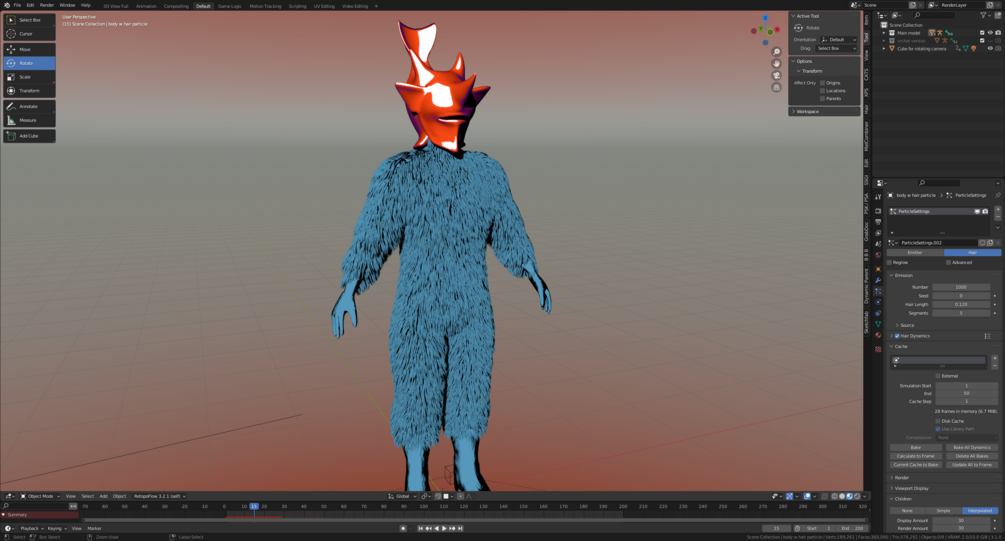The width and height of the screenshot is (1005, 541).
Task: Enable the Advanced checkbox
Action: (948, 262)
